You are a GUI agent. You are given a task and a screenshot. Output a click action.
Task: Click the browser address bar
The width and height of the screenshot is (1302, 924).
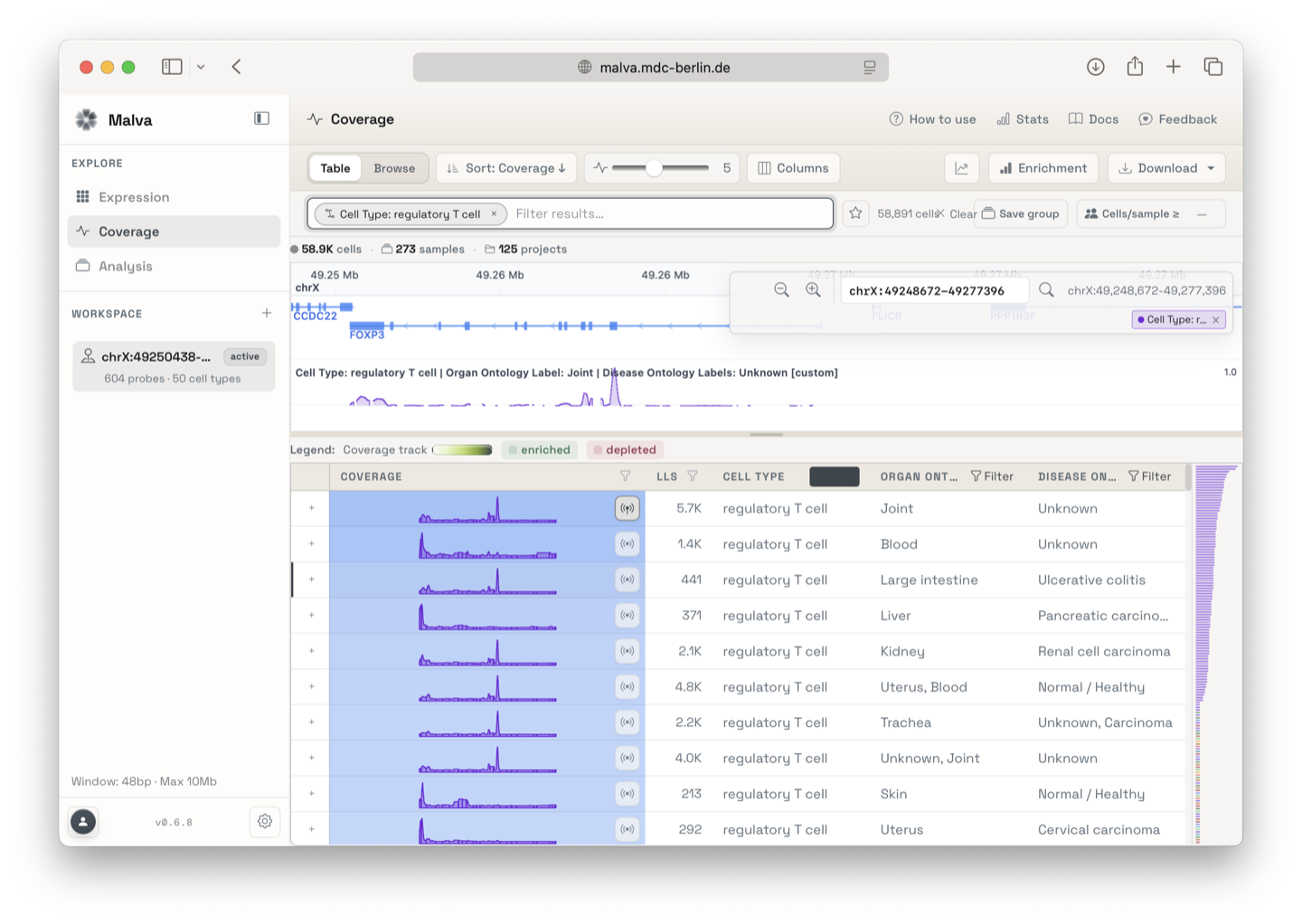651,67
